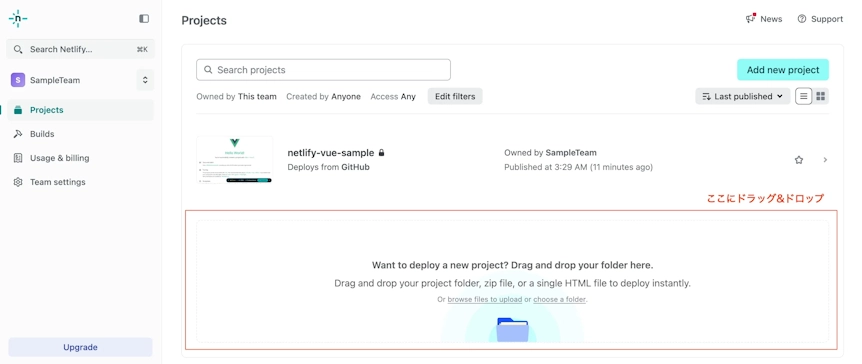Open the Support link in header
This screenshot has height=364, width=862.
click(x=820, y=19)
